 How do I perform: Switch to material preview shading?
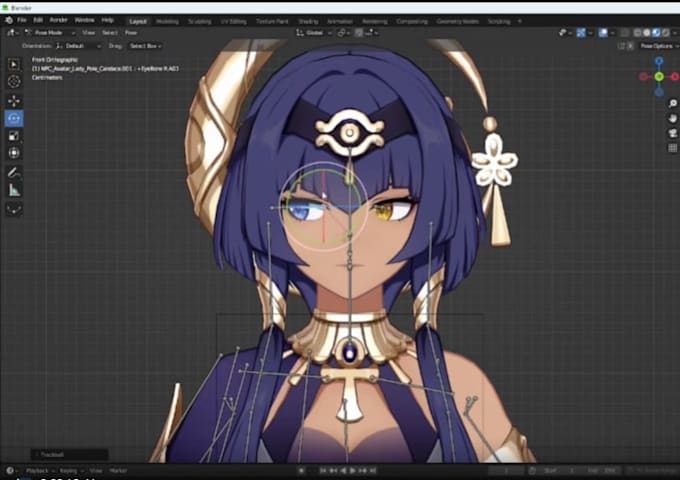(656, 33)
